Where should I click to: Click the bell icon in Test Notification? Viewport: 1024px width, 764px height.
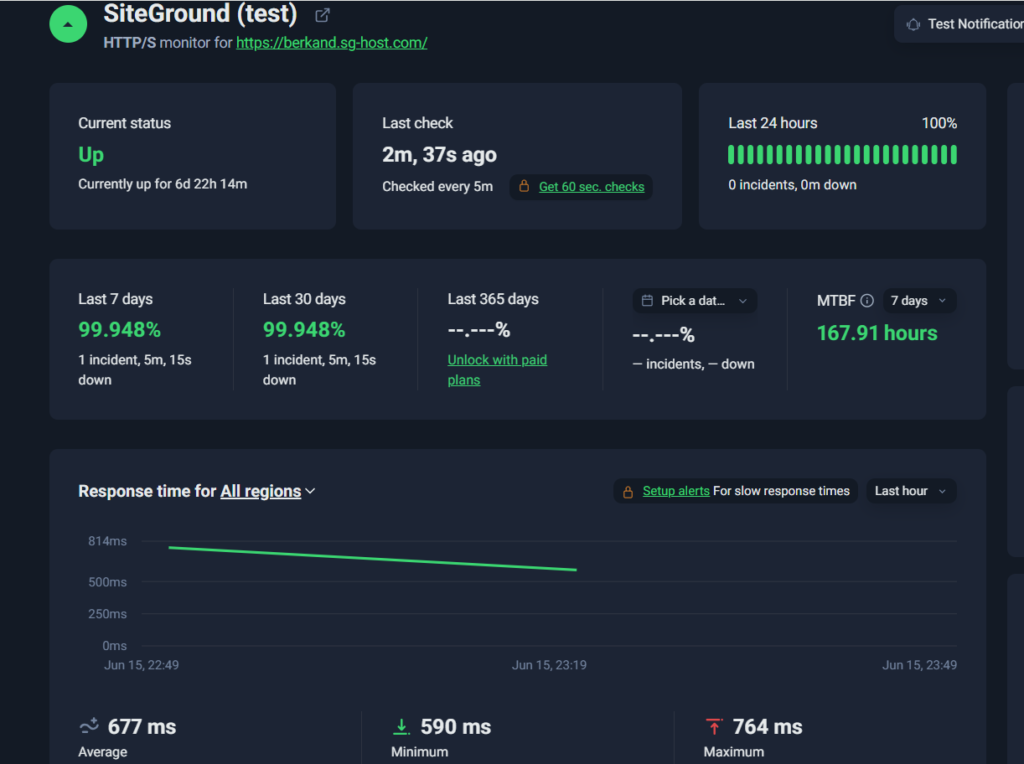click(x=913, y=25)
